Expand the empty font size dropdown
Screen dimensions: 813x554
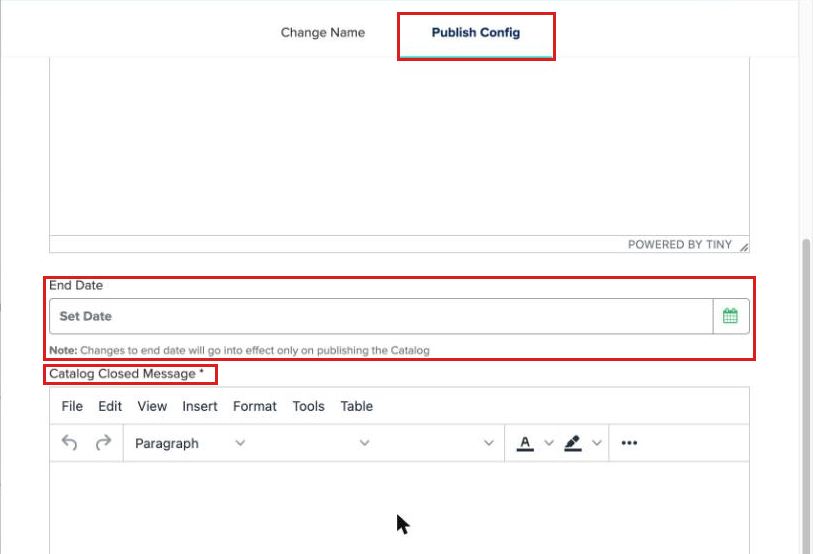tap(439, 443)
